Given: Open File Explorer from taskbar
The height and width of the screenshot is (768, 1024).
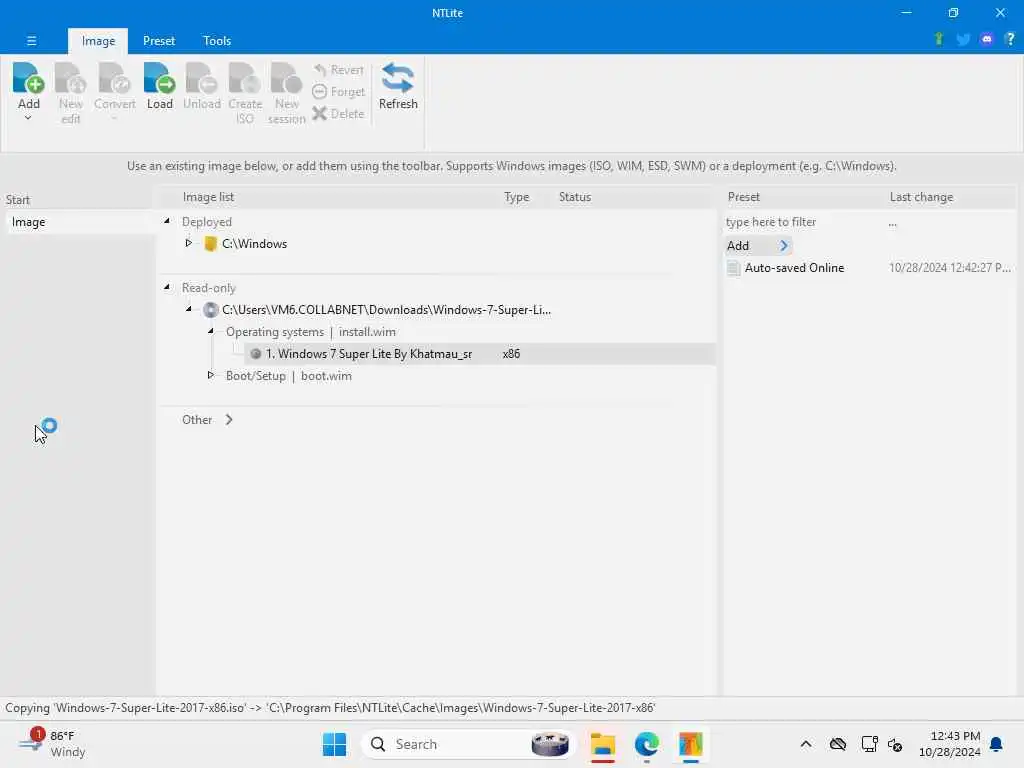Looking at the screenshot, I should click(x=603, y=744).
